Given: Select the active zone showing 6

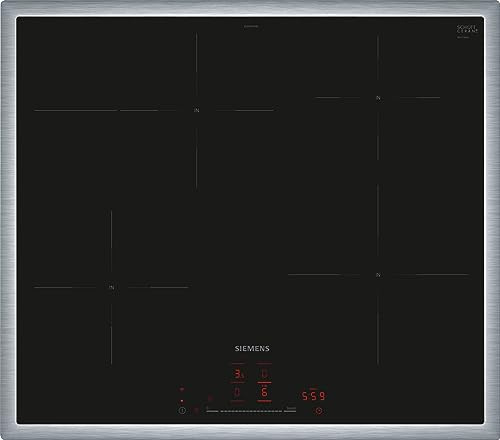Looking at the screenshot, I should coord(264,392).
